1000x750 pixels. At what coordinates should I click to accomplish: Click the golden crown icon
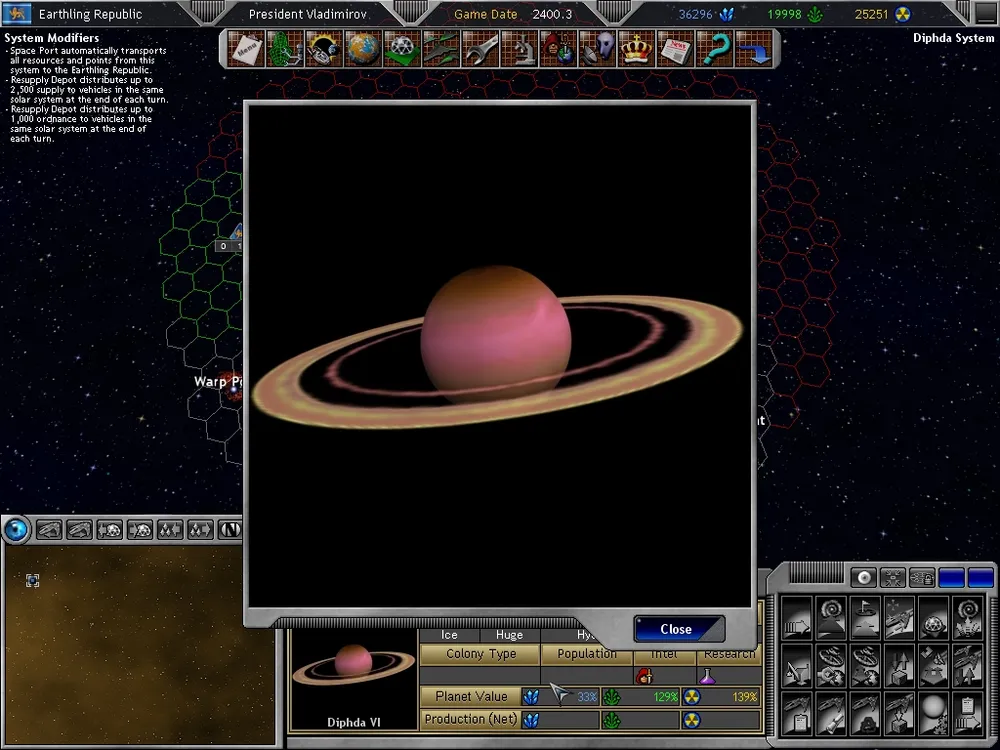(x=637, y=48)
